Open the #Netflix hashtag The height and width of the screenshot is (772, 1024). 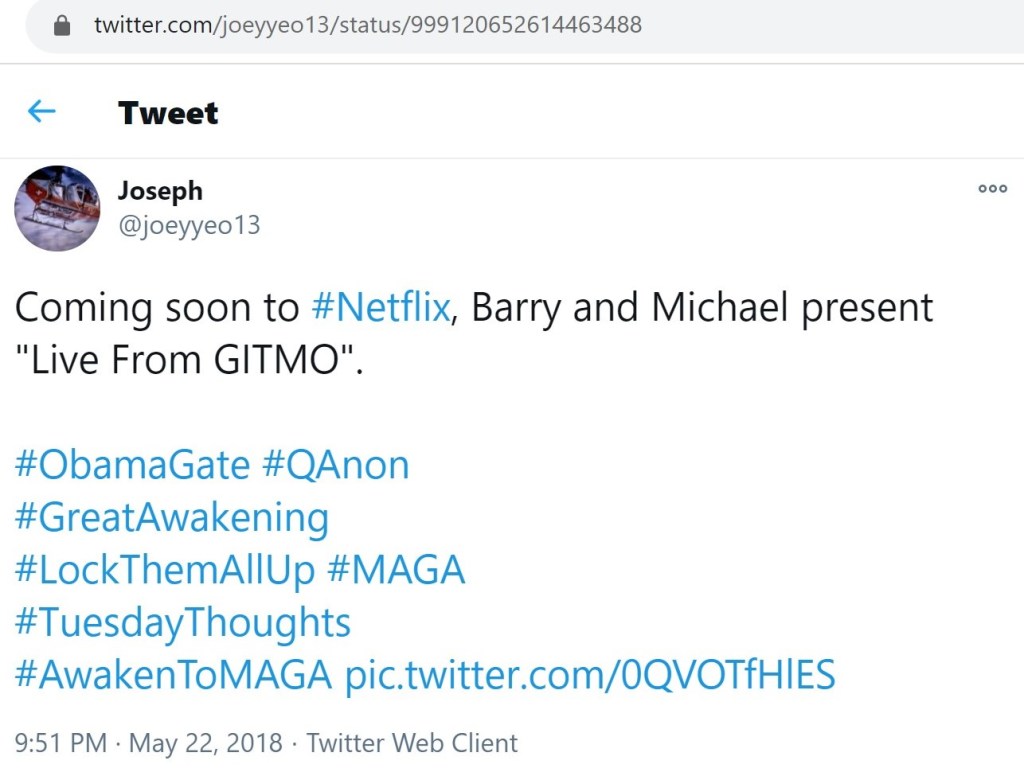point(380,308)
